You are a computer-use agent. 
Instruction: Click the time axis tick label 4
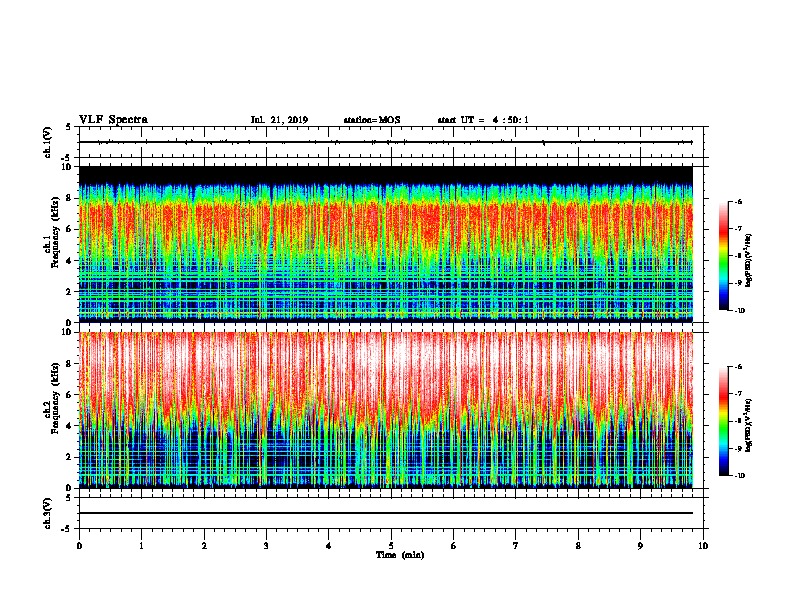click(x=329, y=546)
